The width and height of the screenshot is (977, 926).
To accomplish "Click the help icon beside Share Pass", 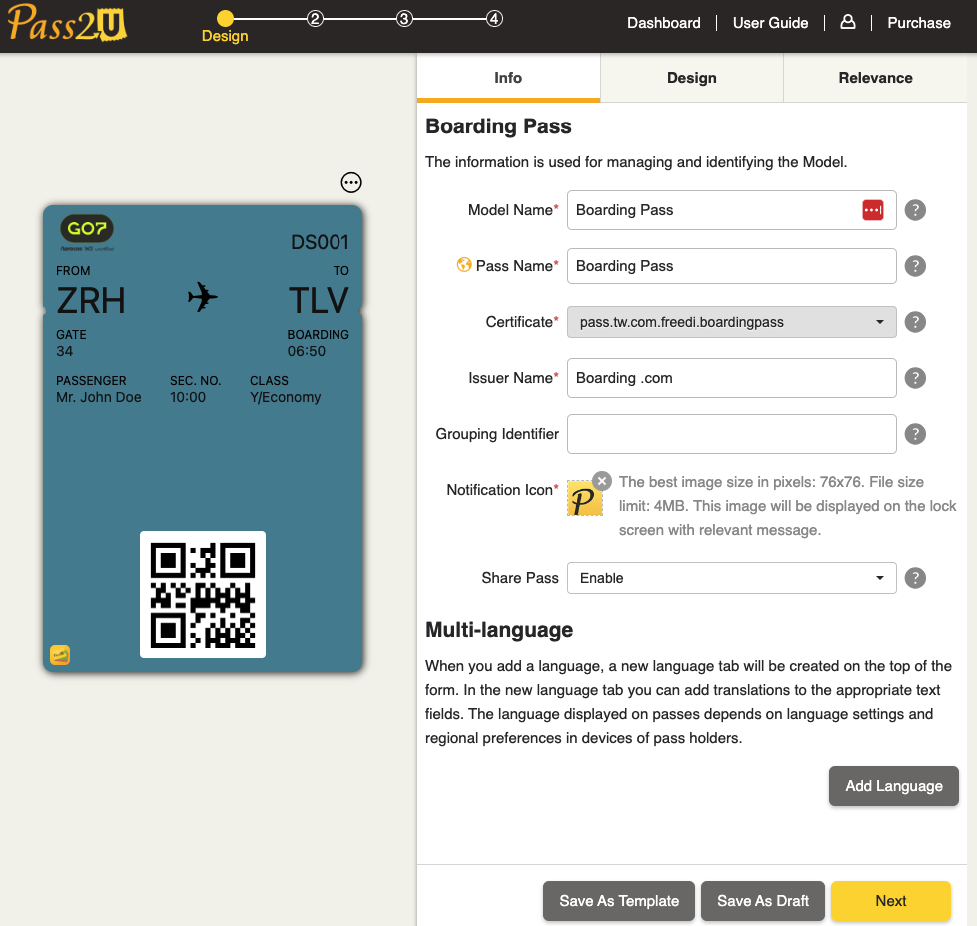I will pos(915,578).
